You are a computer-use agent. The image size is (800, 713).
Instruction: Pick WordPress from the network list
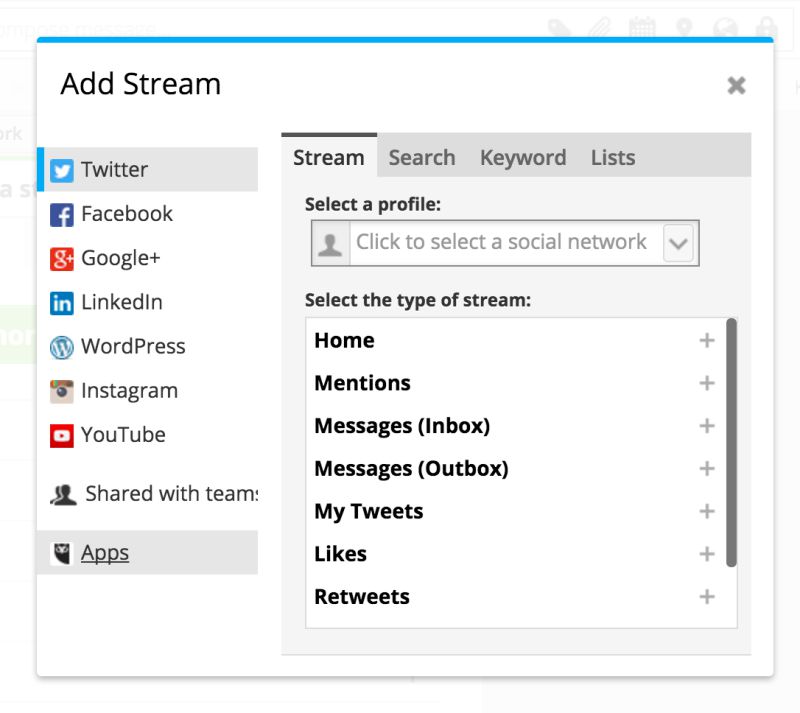point(147,347)
